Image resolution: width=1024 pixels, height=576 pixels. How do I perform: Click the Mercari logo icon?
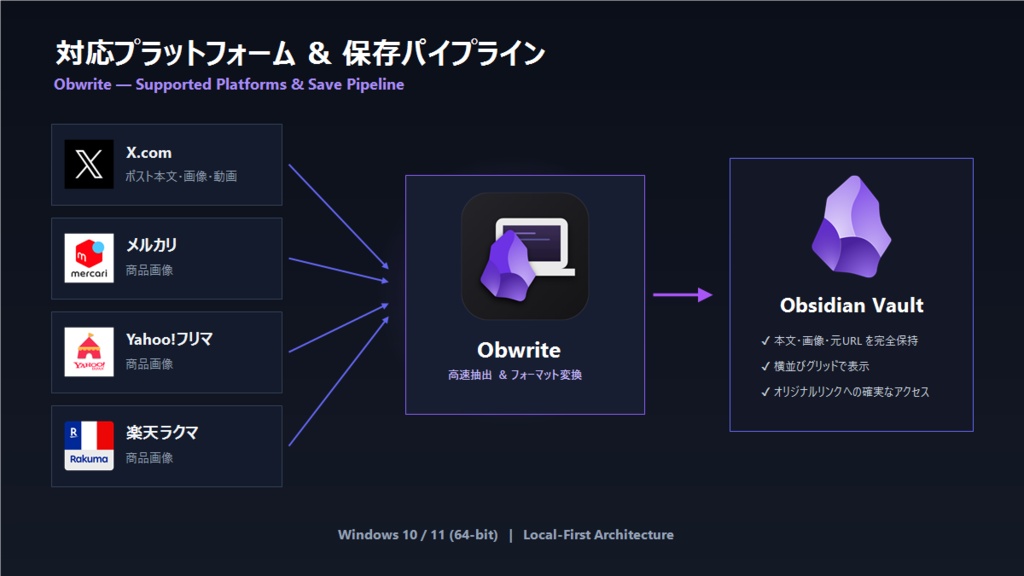[x=89, y=258]
